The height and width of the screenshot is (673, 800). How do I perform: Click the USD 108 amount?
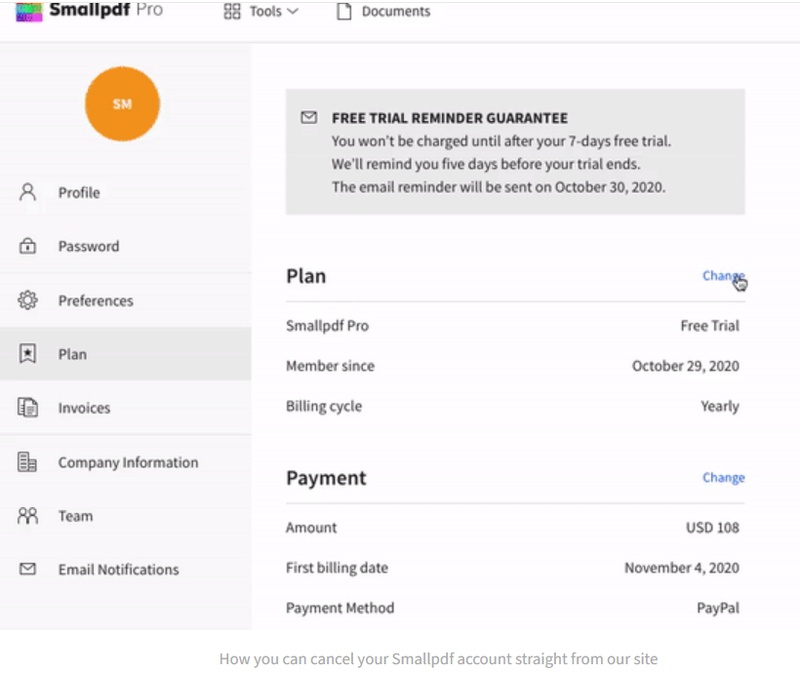(712, 527)
